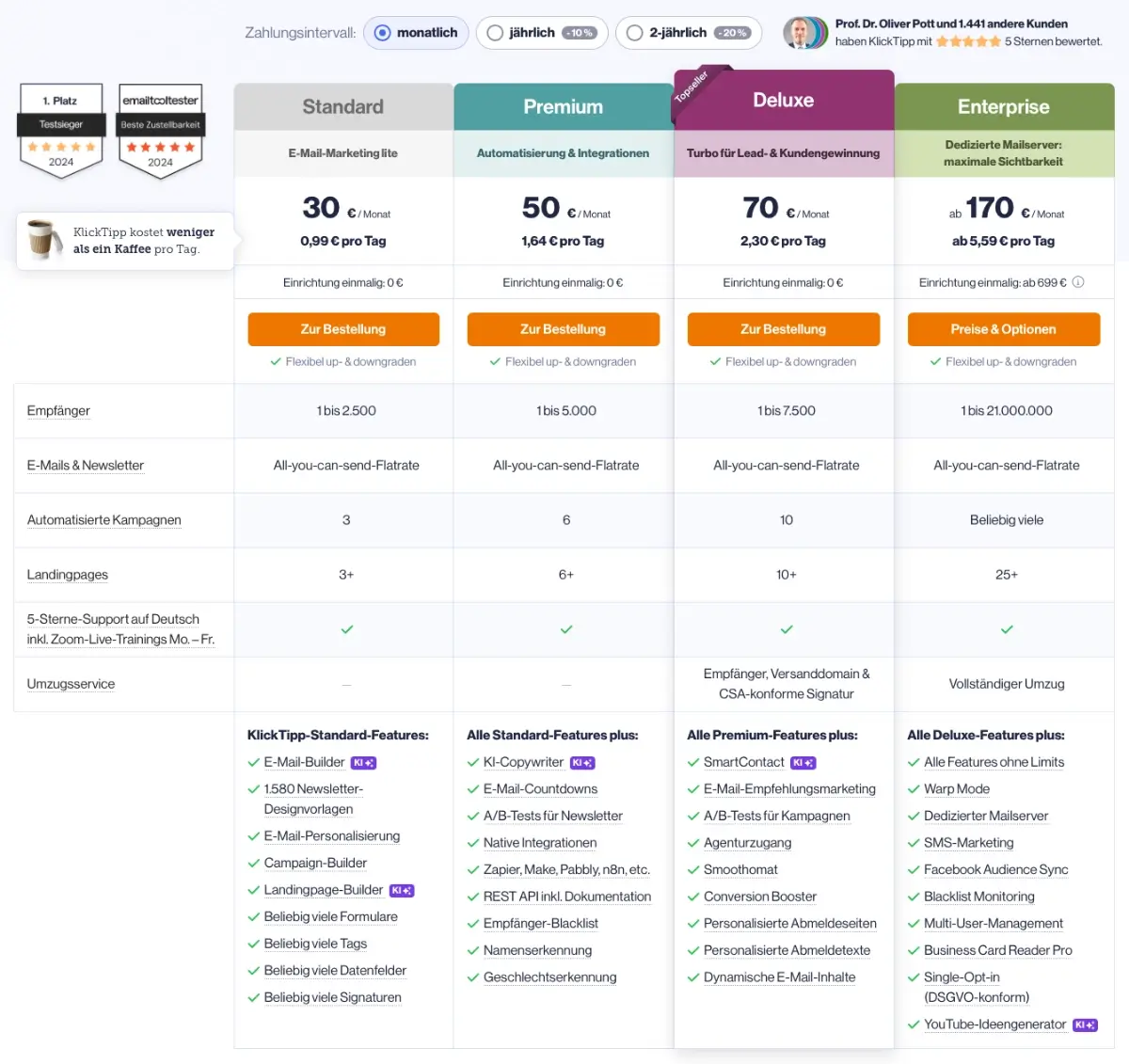Click the '1 bis 7.500' Deluxe recipients cell
Viewport: 1129px width, 1064px height.
(x=787, y=411)
